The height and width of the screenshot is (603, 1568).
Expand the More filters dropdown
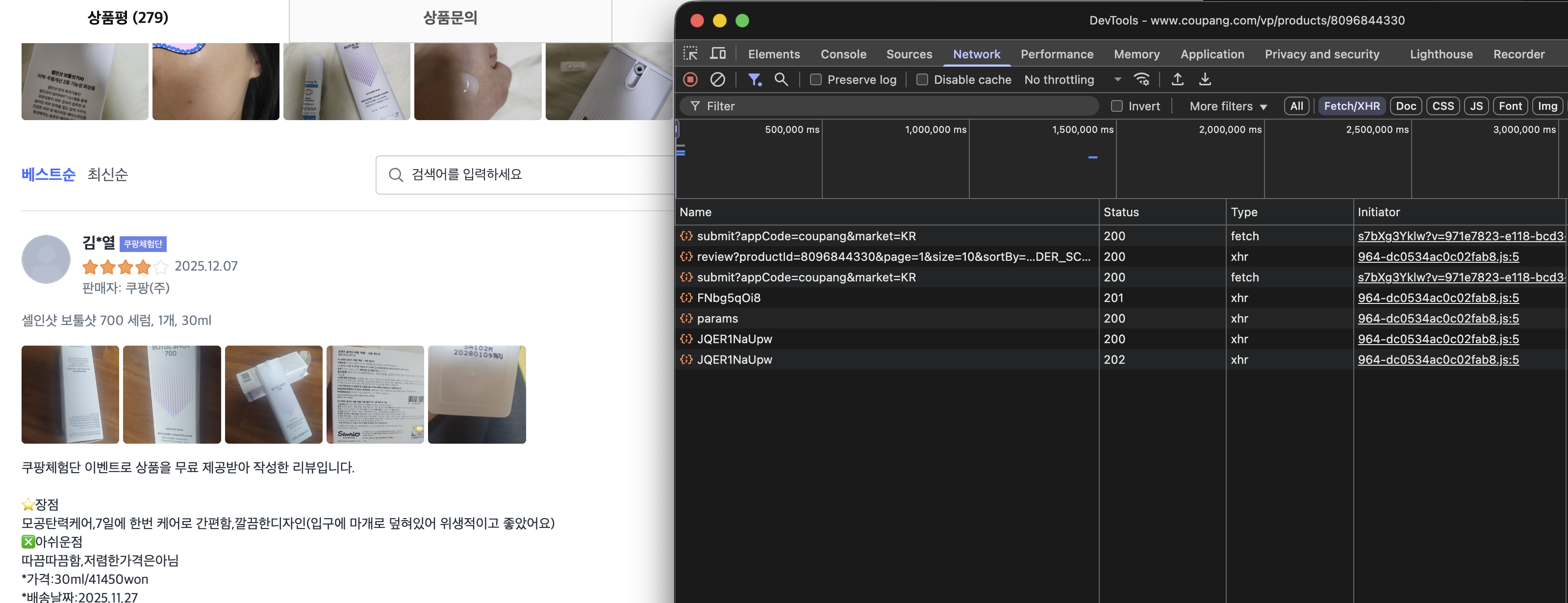point(1228,106)
